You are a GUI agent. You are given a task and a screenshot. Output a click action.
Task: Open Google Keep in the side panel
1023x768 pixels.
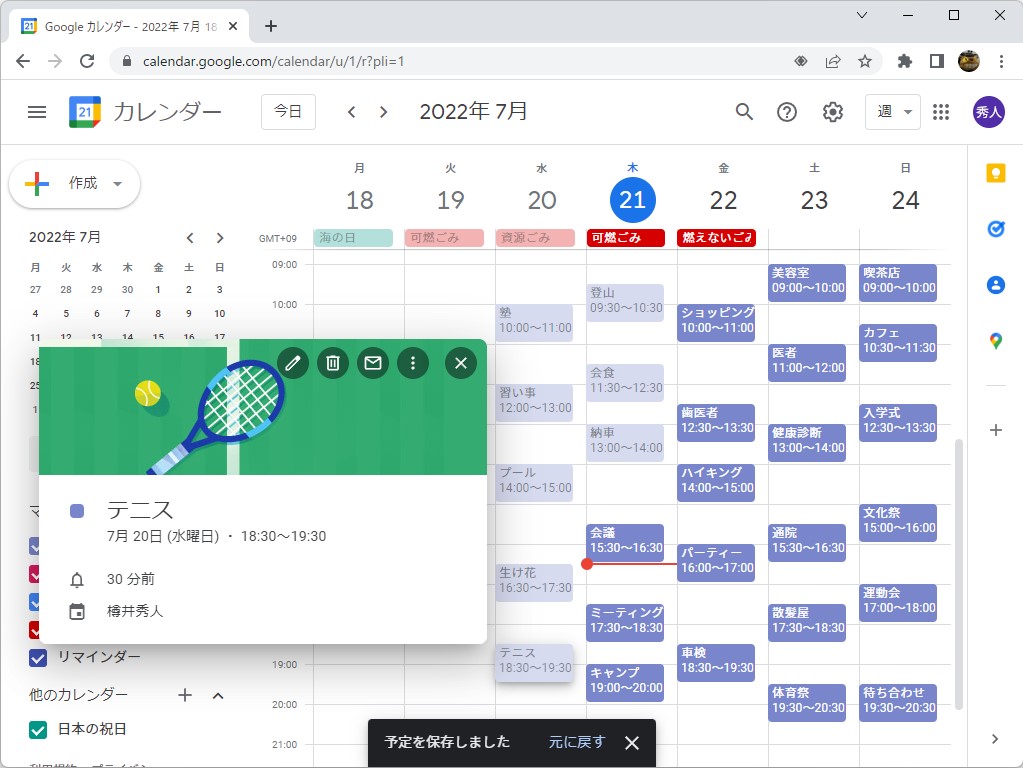[x=995, y=172]
